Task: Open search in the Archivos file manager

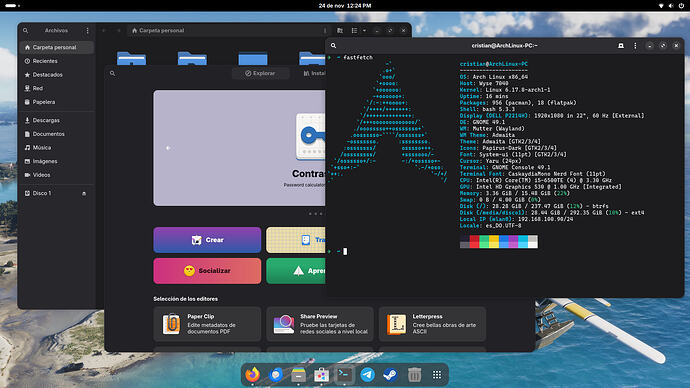Action: pyautogui.click(x=26, y=30)
